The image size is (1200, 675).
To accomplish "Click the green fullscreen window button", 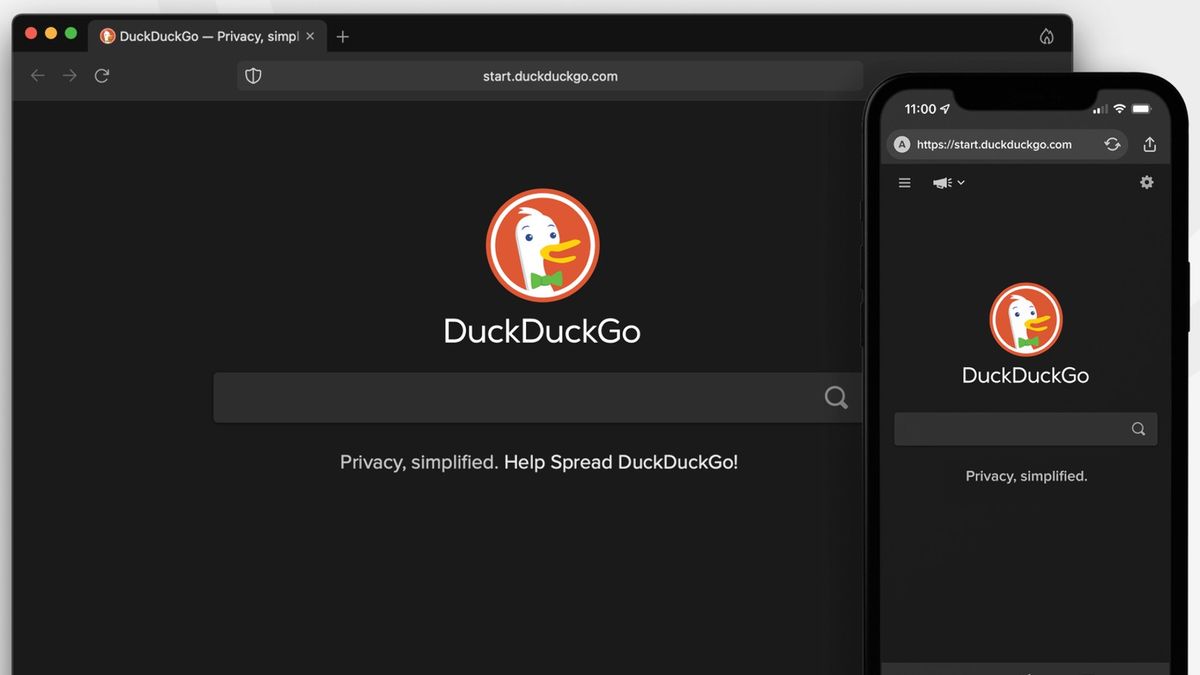I will point(71,33).
